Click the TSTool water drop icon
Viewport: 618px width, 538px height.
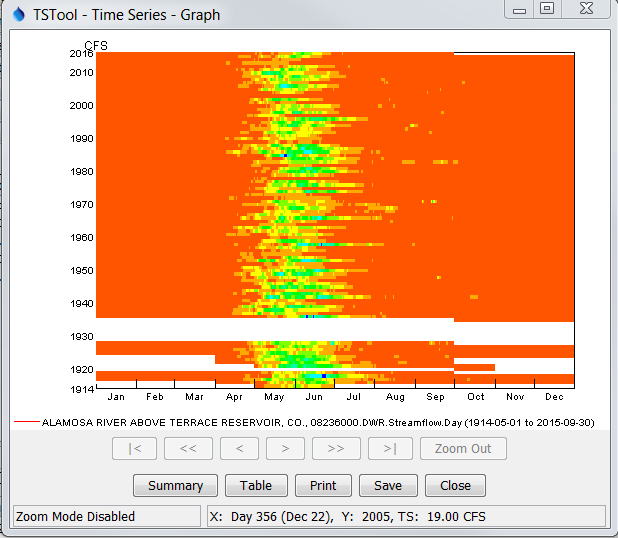pos(19,15)
